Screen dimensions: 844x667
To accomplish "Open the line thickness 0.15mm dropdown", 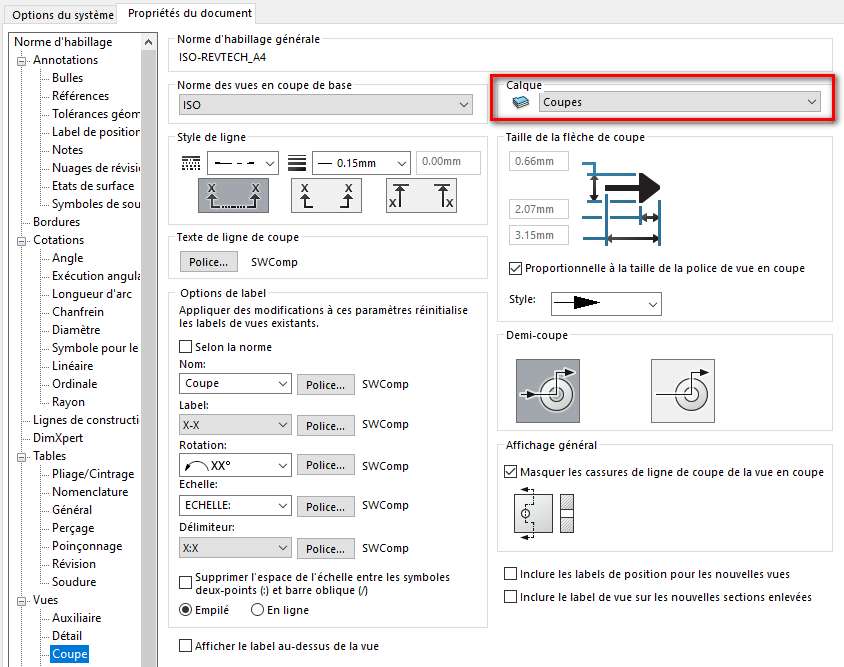I will coord(361,162).
